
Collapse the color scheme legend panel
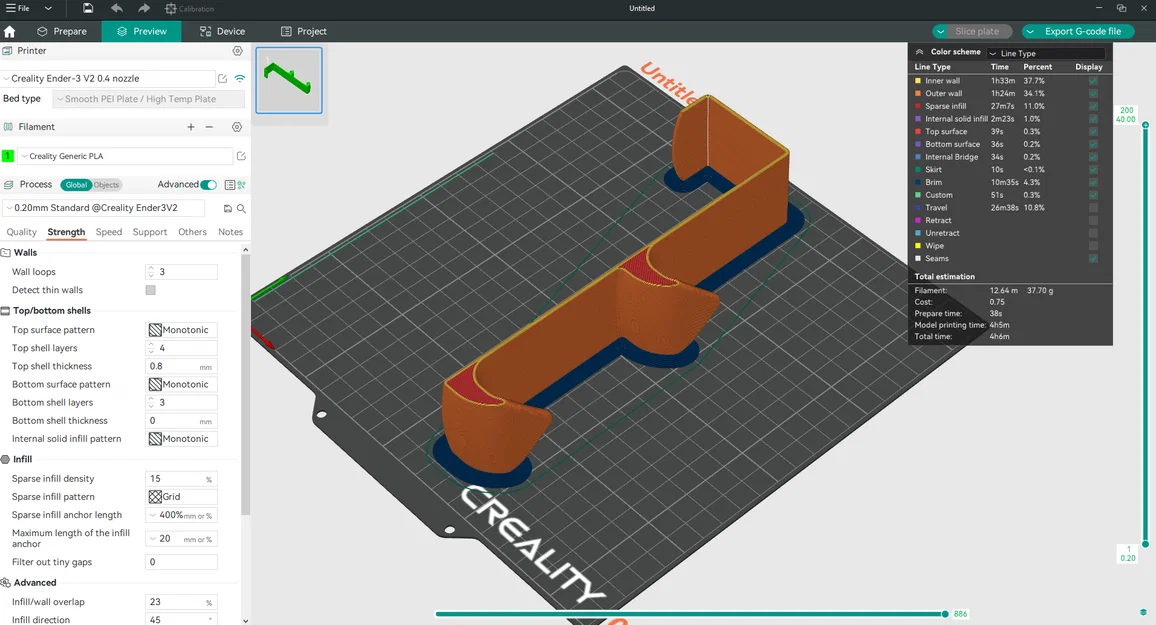(x=919, y=52)
